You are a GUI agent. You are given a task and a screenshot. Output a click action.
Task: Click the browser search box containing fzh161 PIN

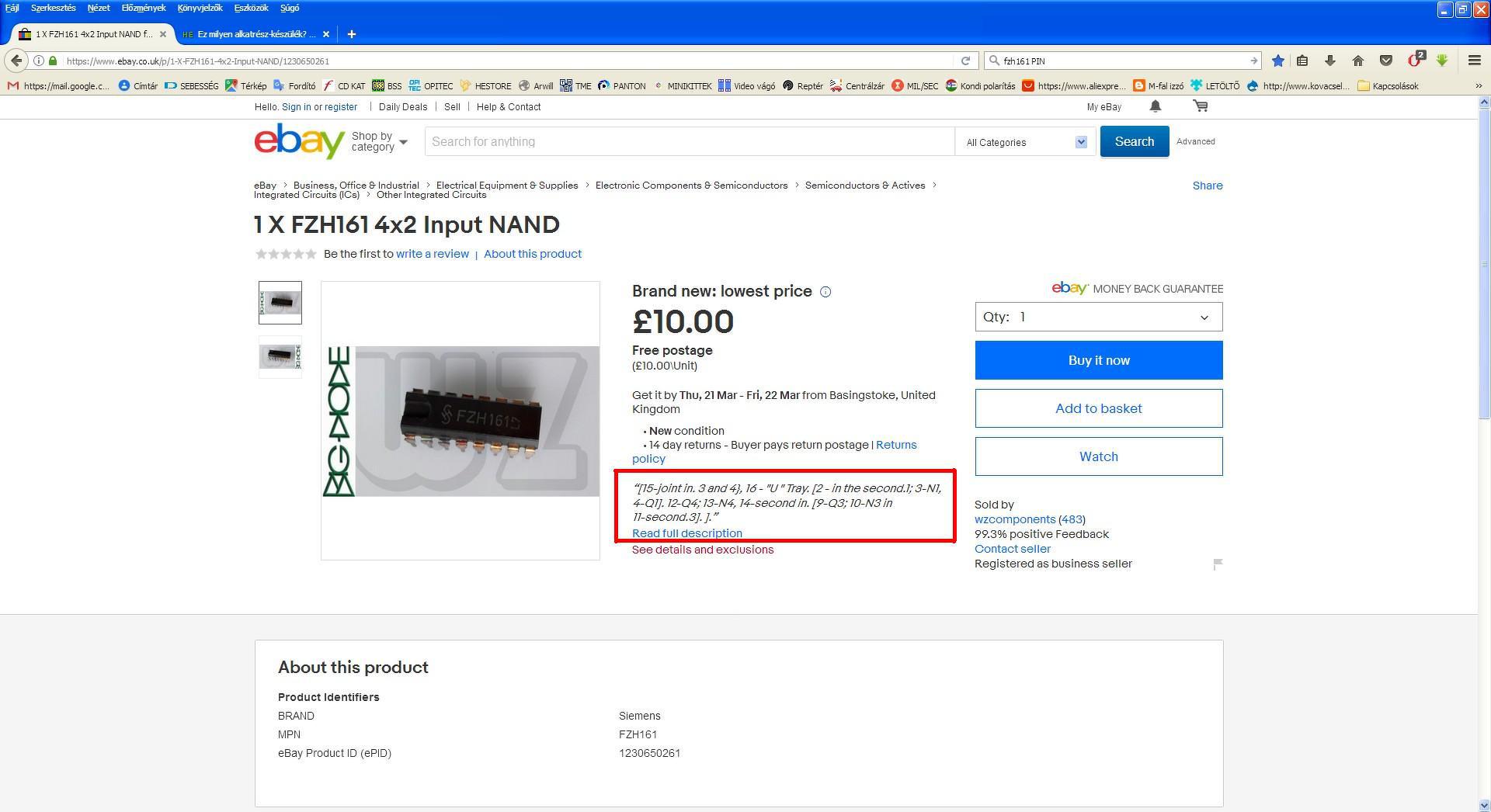tap(1121, 61)
